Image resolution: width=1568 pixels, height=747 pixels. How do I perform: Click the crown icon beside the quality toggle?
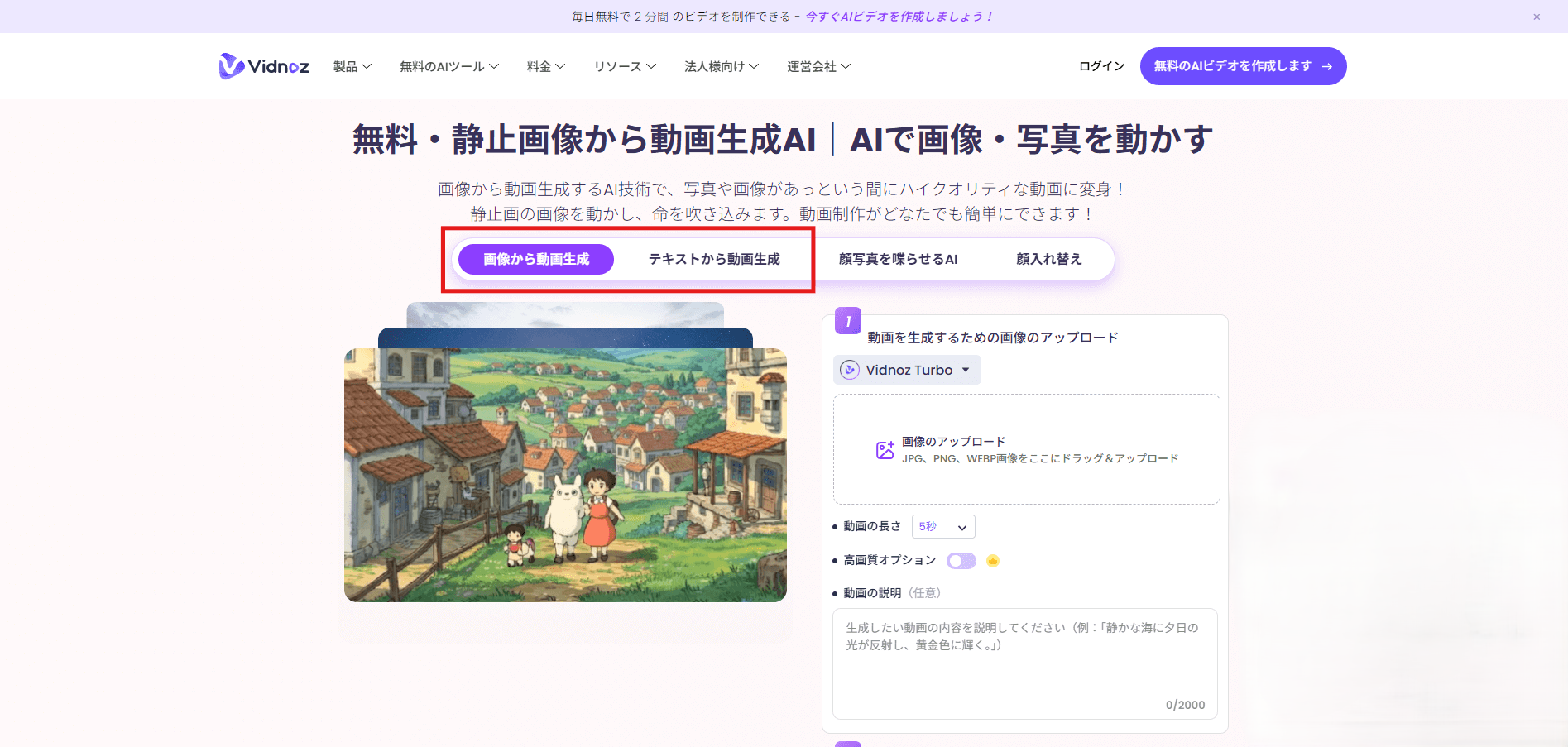[992, 560]
